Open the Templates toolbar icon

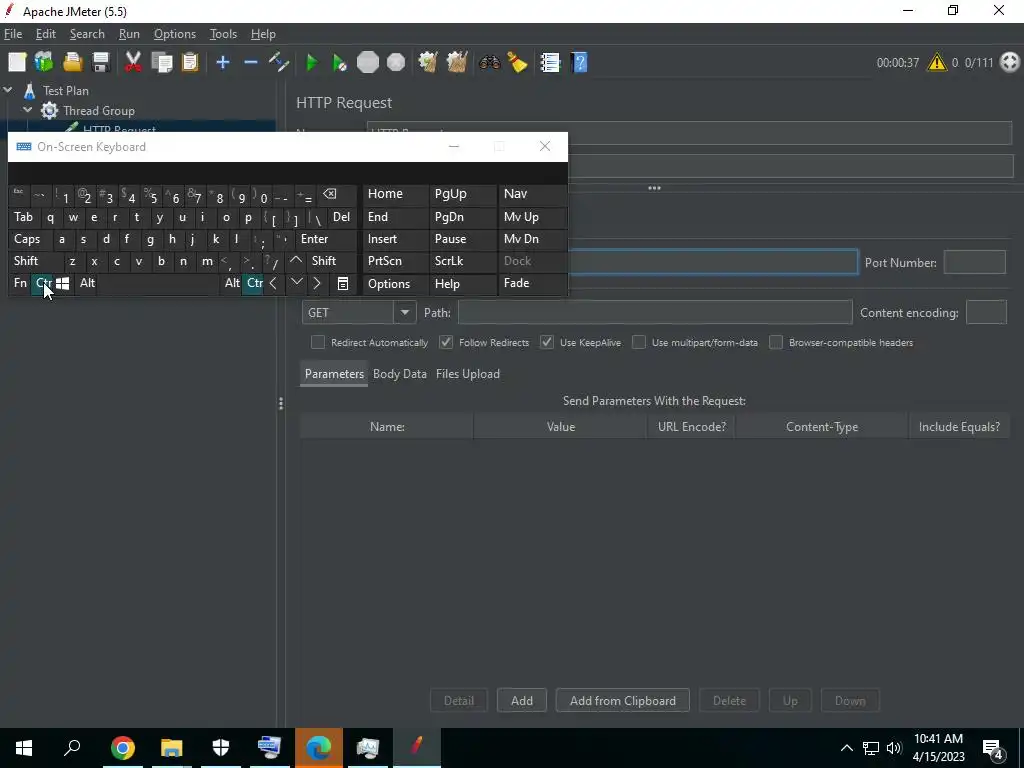[44, 63]
